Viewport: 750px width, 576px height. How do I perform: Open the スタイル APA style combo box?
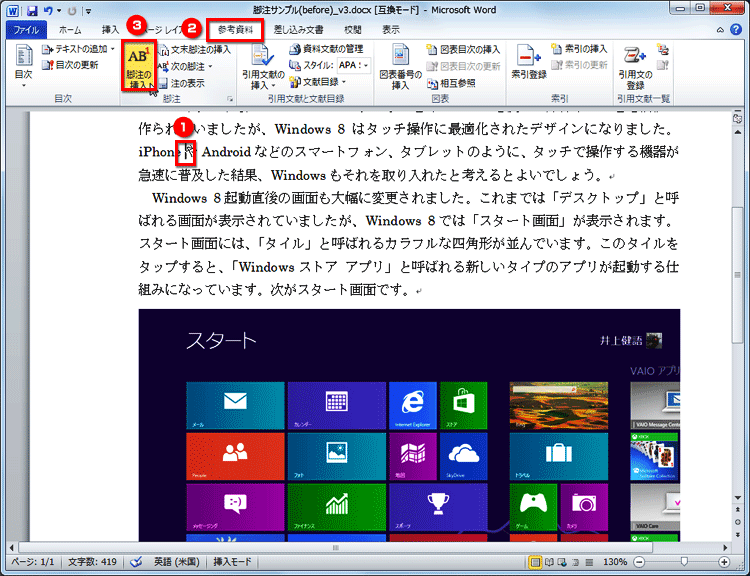tap(354, 65)
